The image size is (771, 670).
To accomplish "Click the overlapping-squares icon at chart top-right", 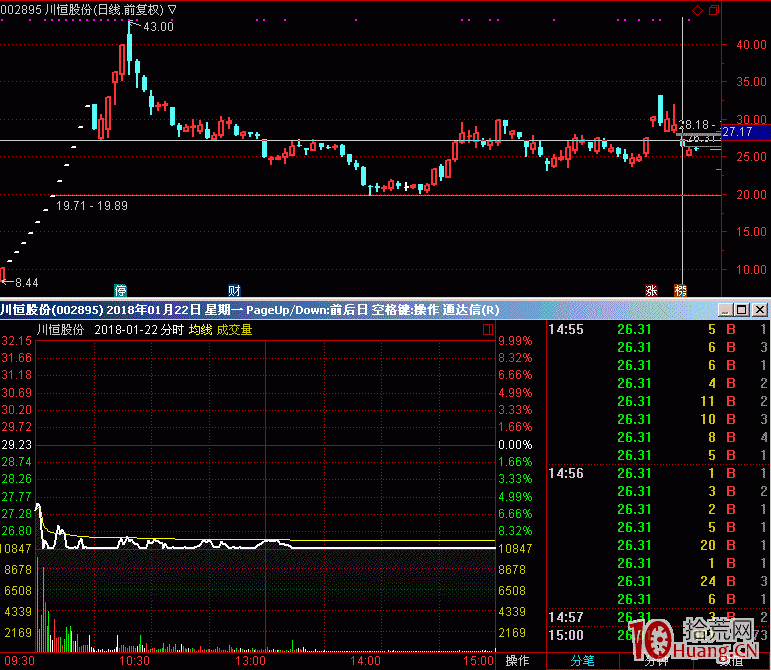I will [x=712, y=10].
